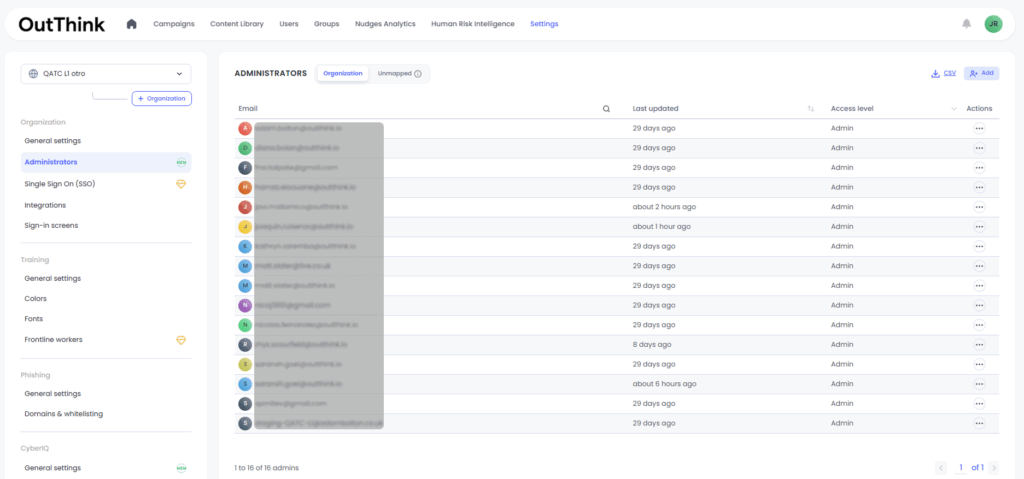This screenshot has width=1024, height=479.
Task: Open Training General settings in sidebar
Action: [x=53, y=278]
